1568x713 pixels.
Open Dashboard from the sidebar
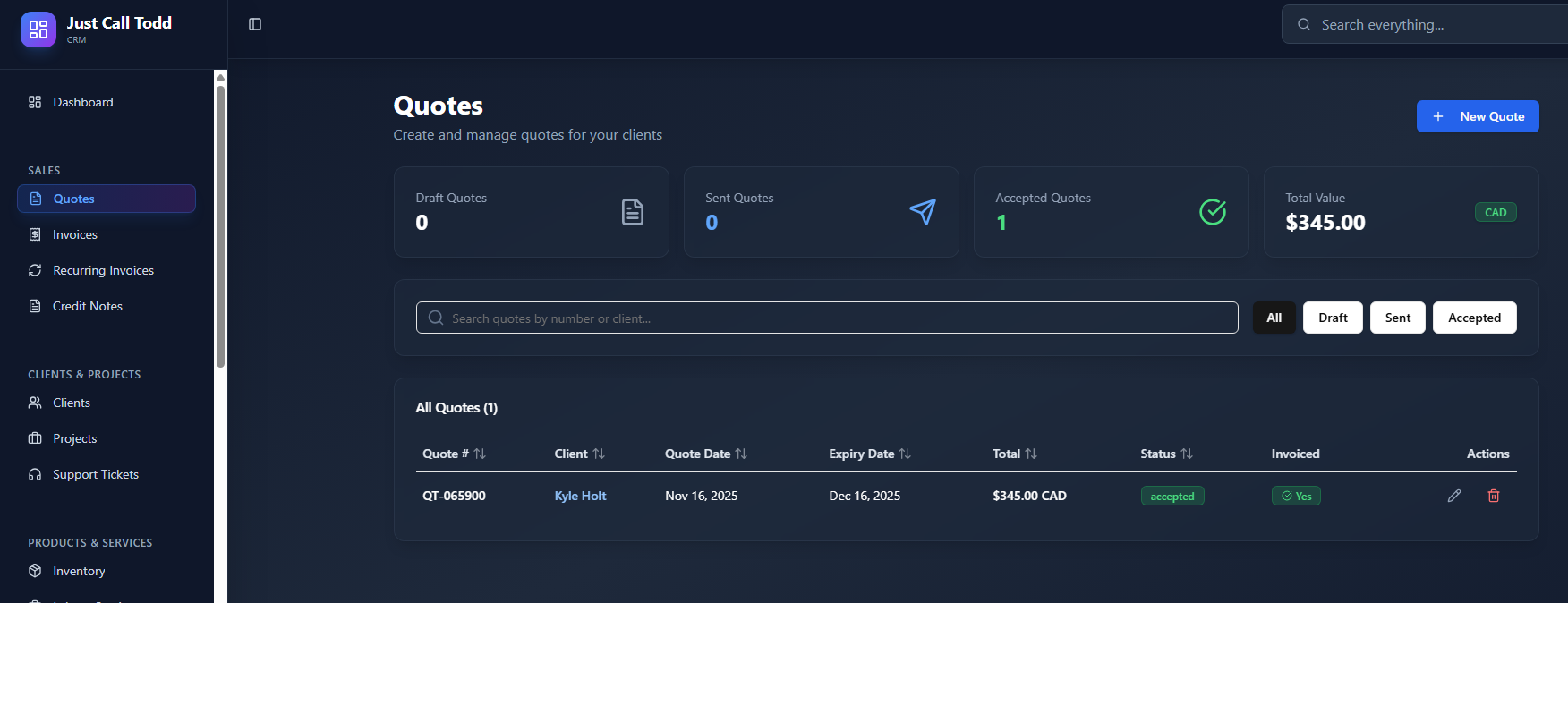click(82, 102)
